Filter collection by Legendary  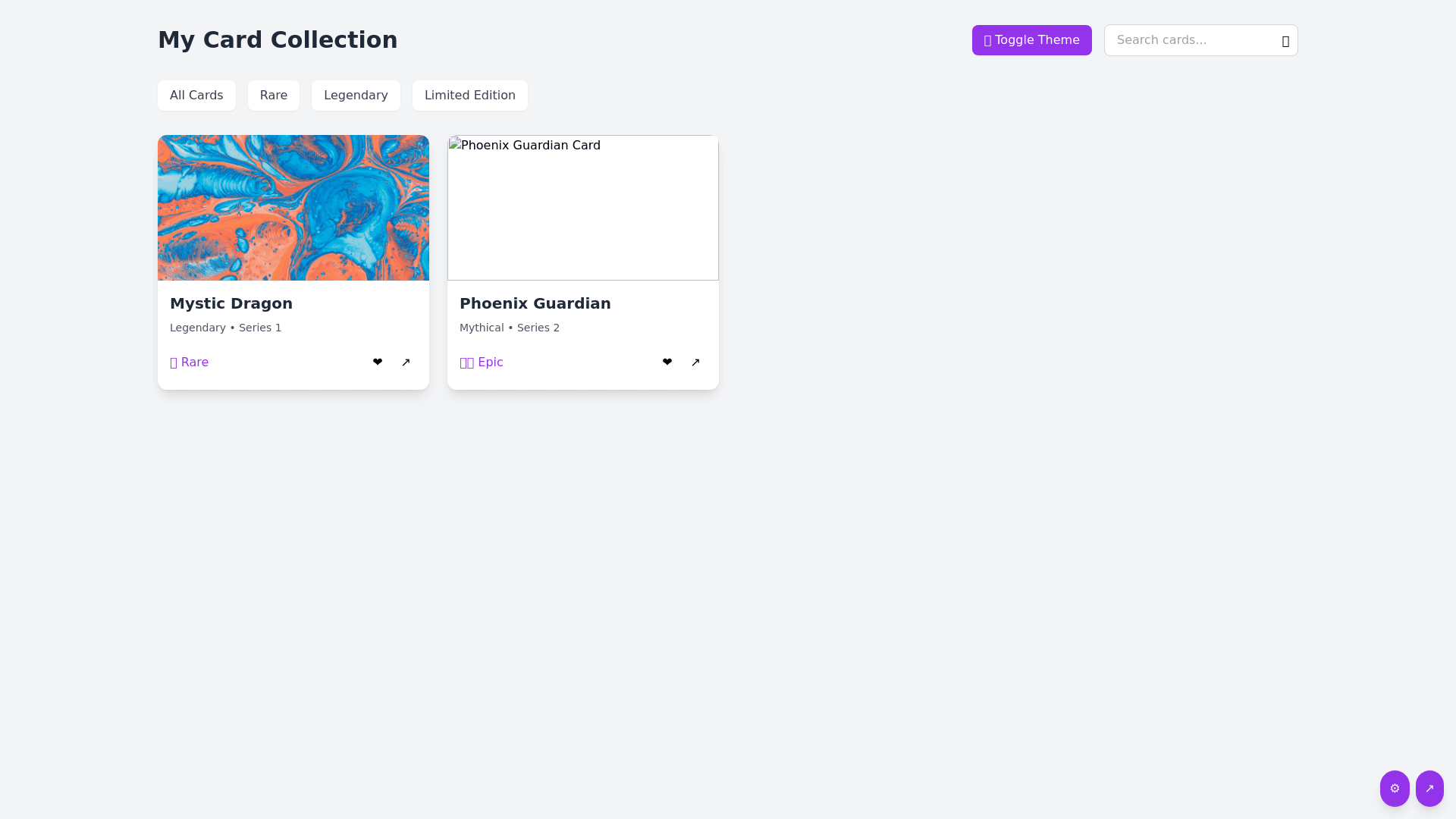356,96
